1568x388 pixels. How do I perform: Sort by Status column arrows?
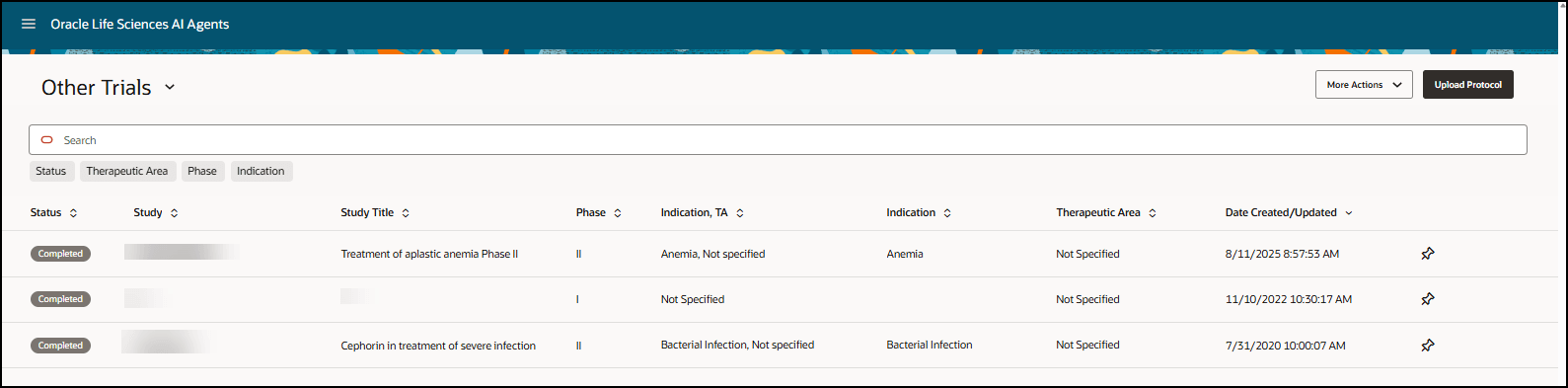[x=73, y=213]
